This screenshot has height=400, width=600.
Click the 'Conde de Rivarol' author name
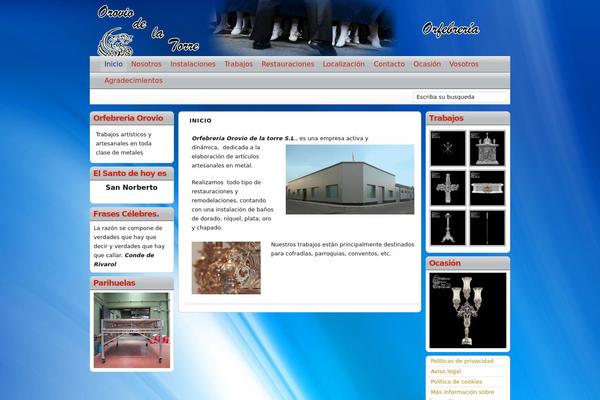pos(124,260)
